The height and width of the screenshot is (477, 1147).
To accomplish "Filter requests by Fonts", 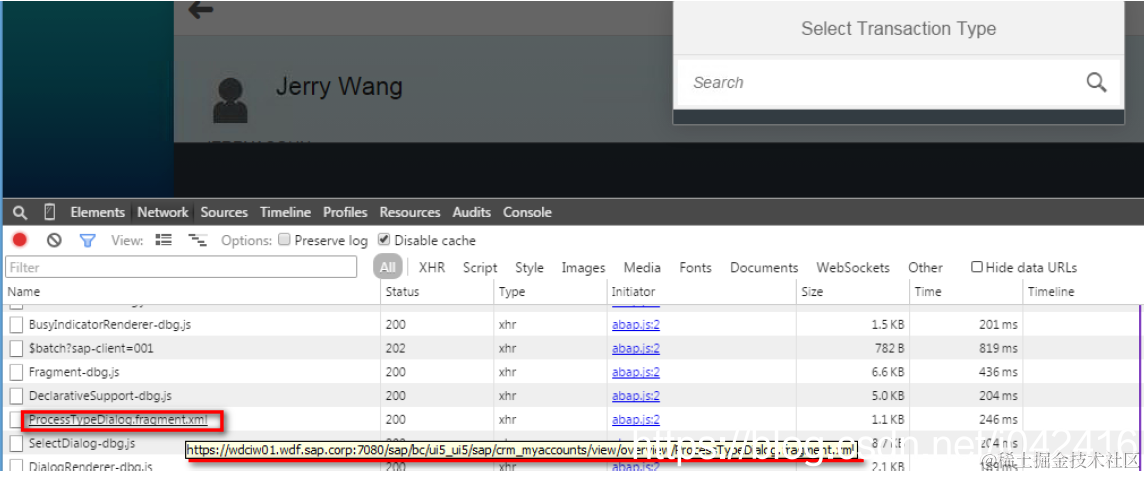I will tap(695, 268).
